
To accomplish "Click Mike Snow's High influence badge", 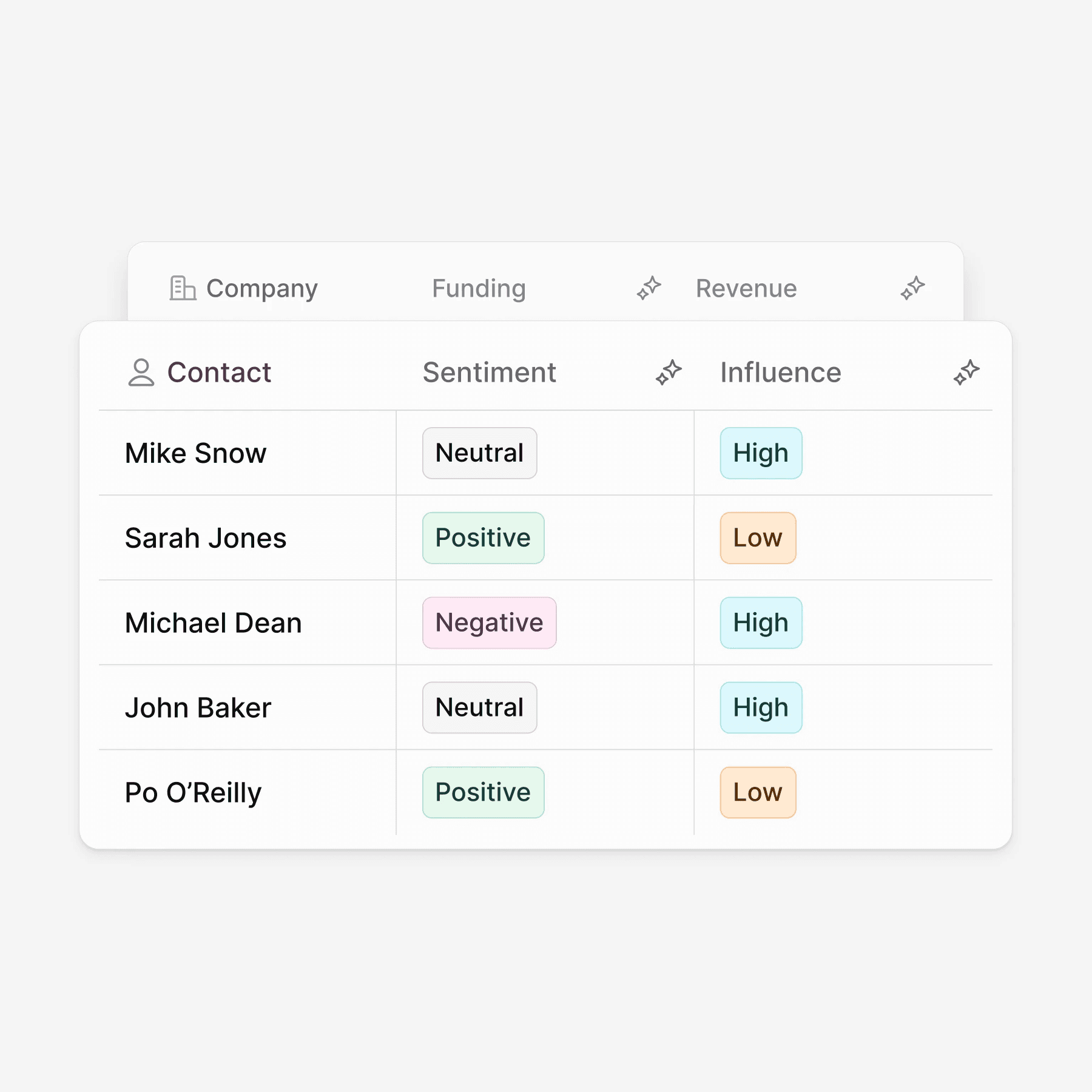I will (x=761, y=453).
